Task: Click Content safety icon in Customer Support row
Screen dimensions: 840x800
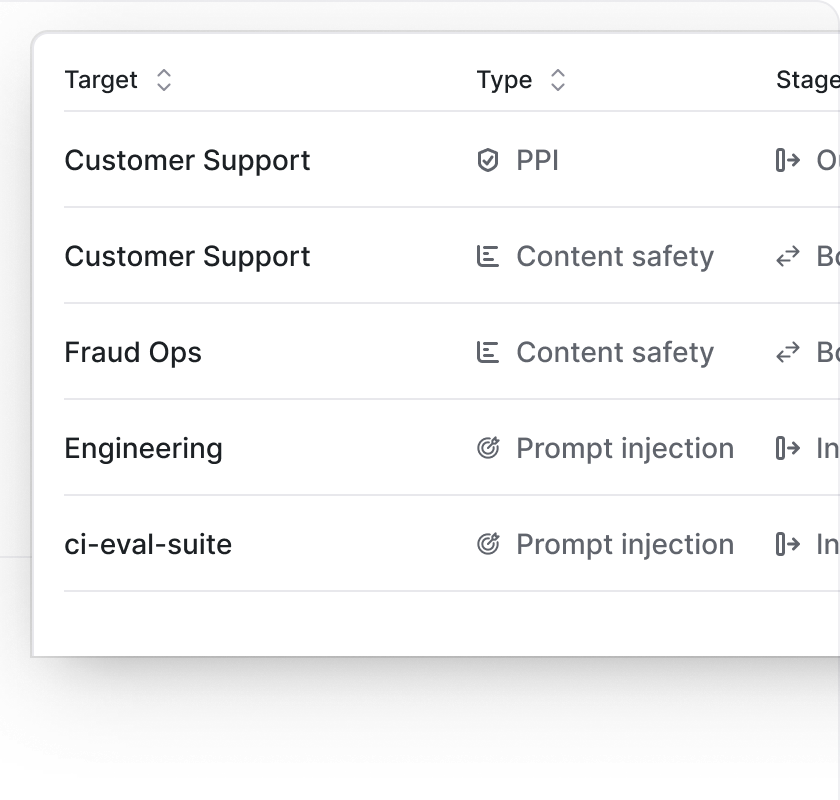Action: click(x=488, y=256)
